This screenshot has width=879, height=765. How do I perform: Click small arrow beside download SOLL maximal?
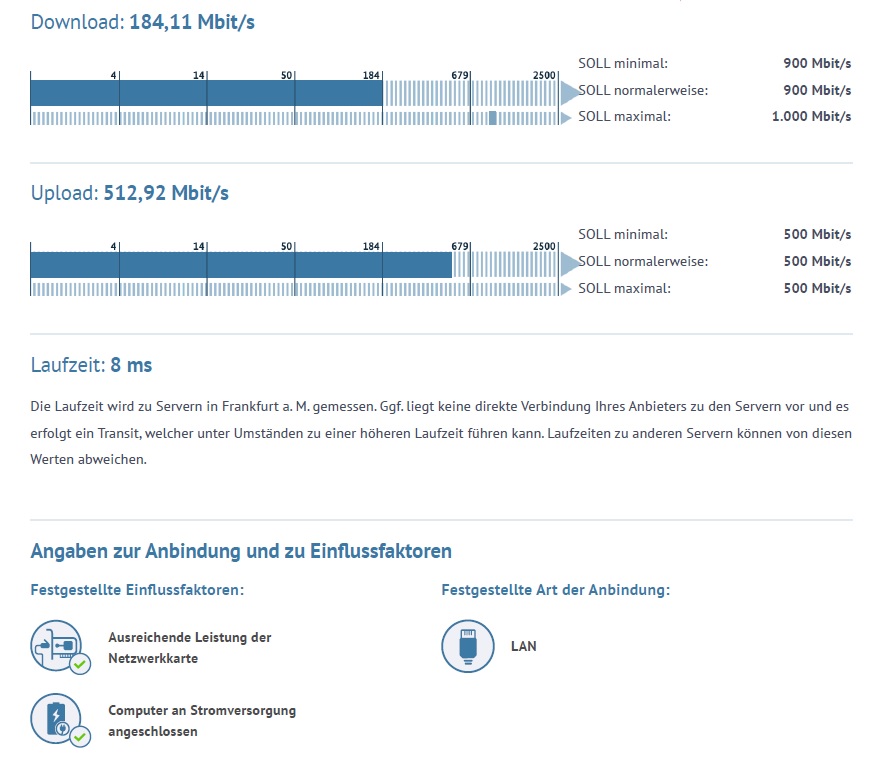click(566, 117)
